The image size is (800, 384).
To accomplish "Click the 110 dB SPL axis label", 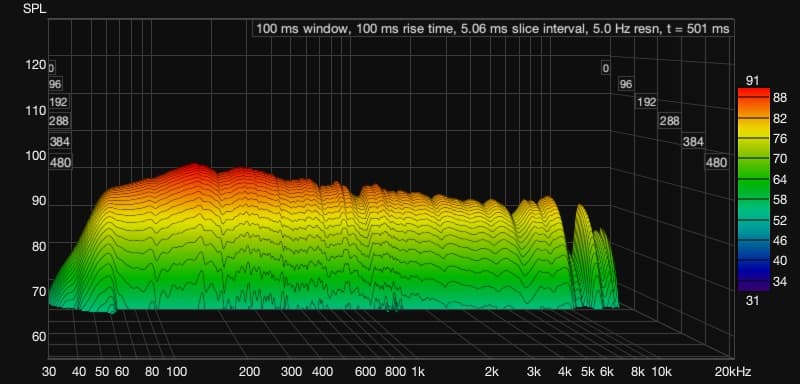I will click(x=35, y=110).
